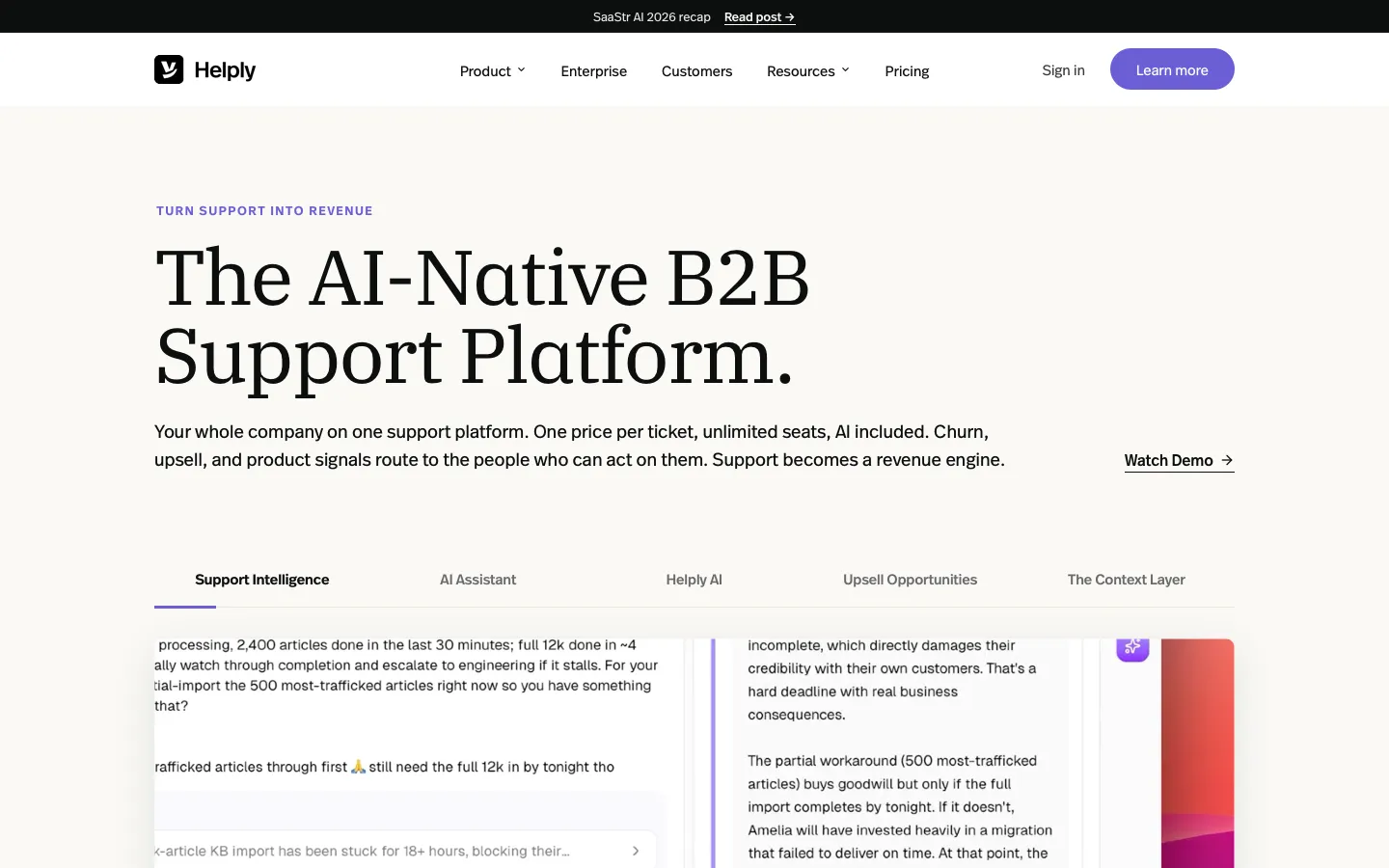This screenshot has width=1389, height=868.
Task: Click the text 'hard deadline with real business'
Action: click(x=853, y=692)
